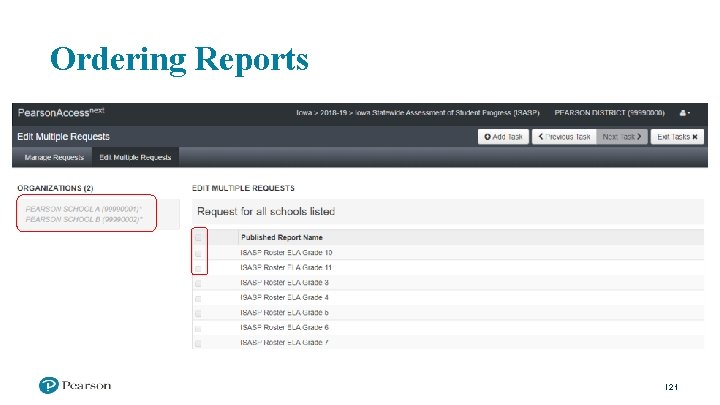The image size is (720, 405).
Task: Click the Iowa 2018-19 ISASP breadcrumb
Action: 417,113
